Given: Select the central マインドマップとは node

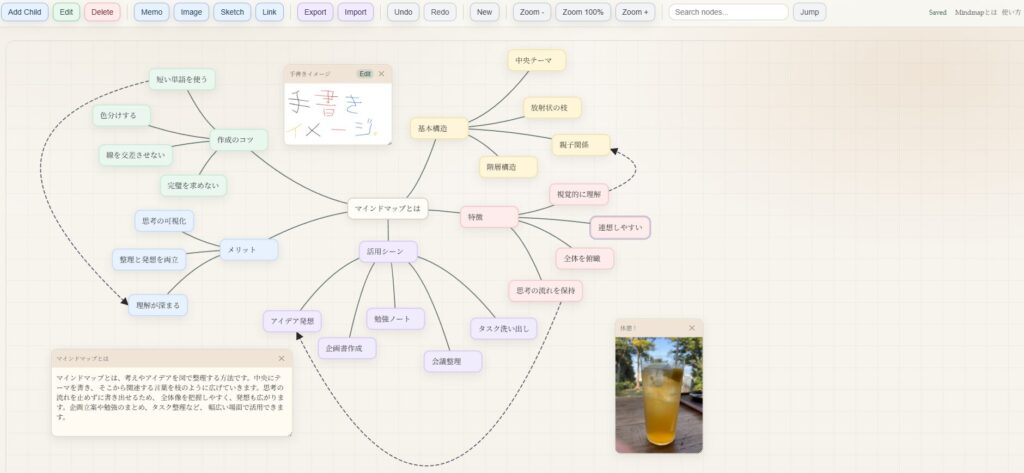Looking at the screenshot, I should pos(388,208).
